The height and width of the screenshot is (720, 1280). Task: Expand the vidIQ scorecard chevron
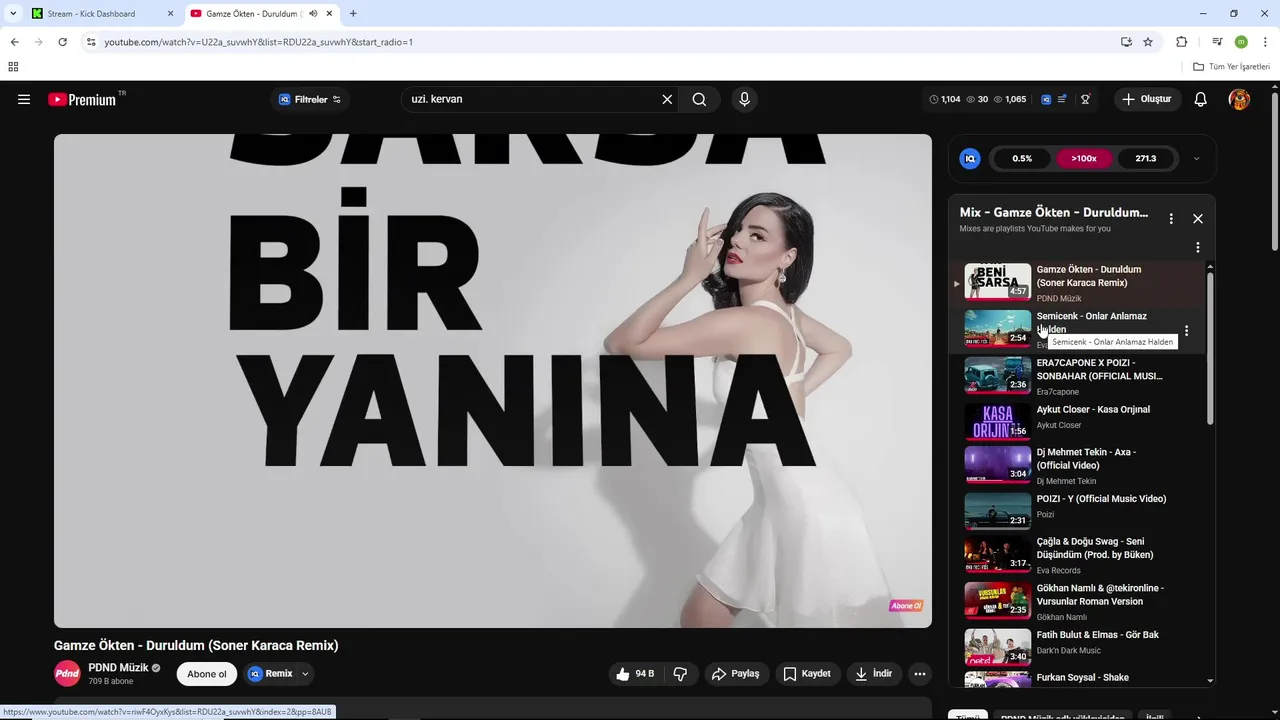point(1196,158)
